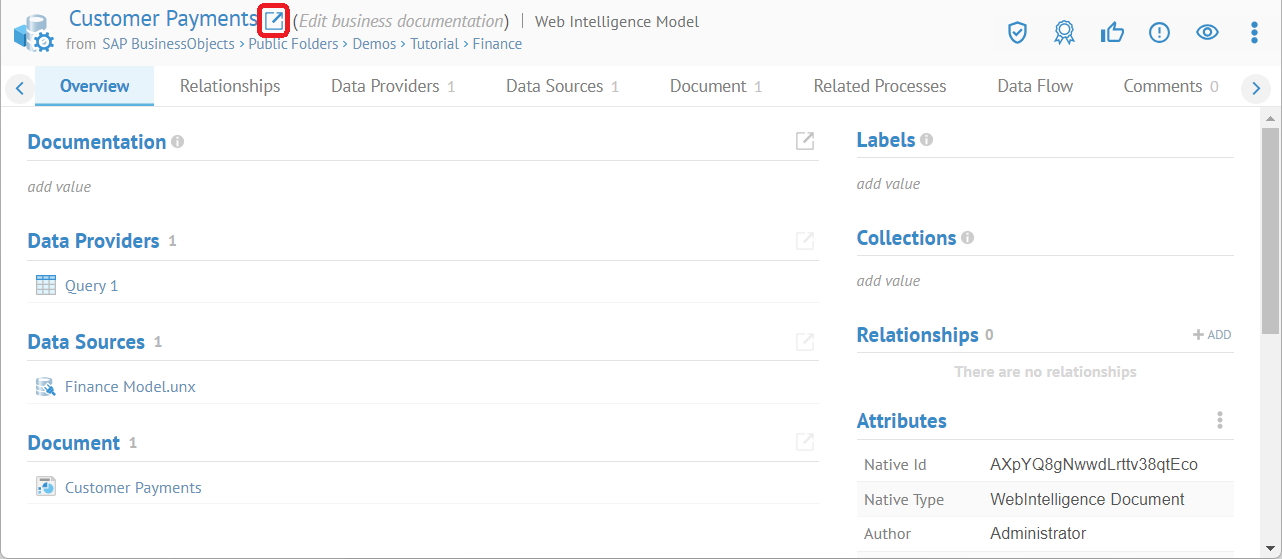Open the Data Flow tab
The height and width of the screenshot is (559, 1282).
click(1035, 86)
